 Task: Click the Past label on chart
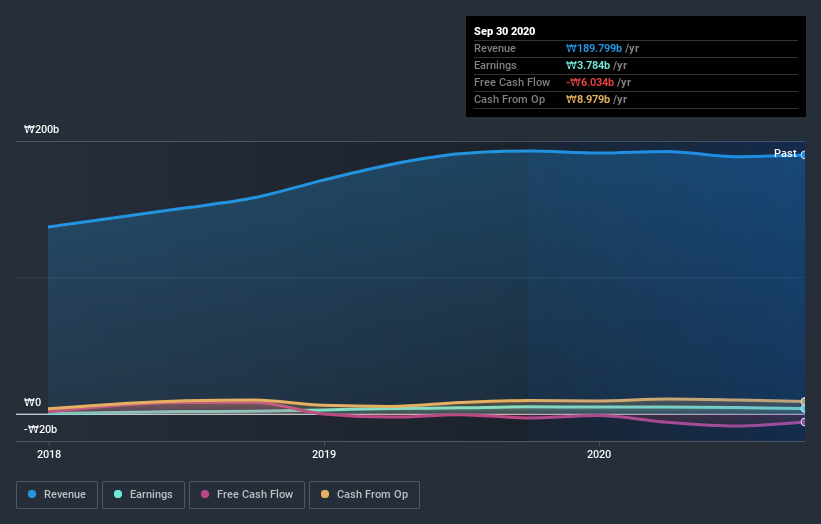click(785, 153)
